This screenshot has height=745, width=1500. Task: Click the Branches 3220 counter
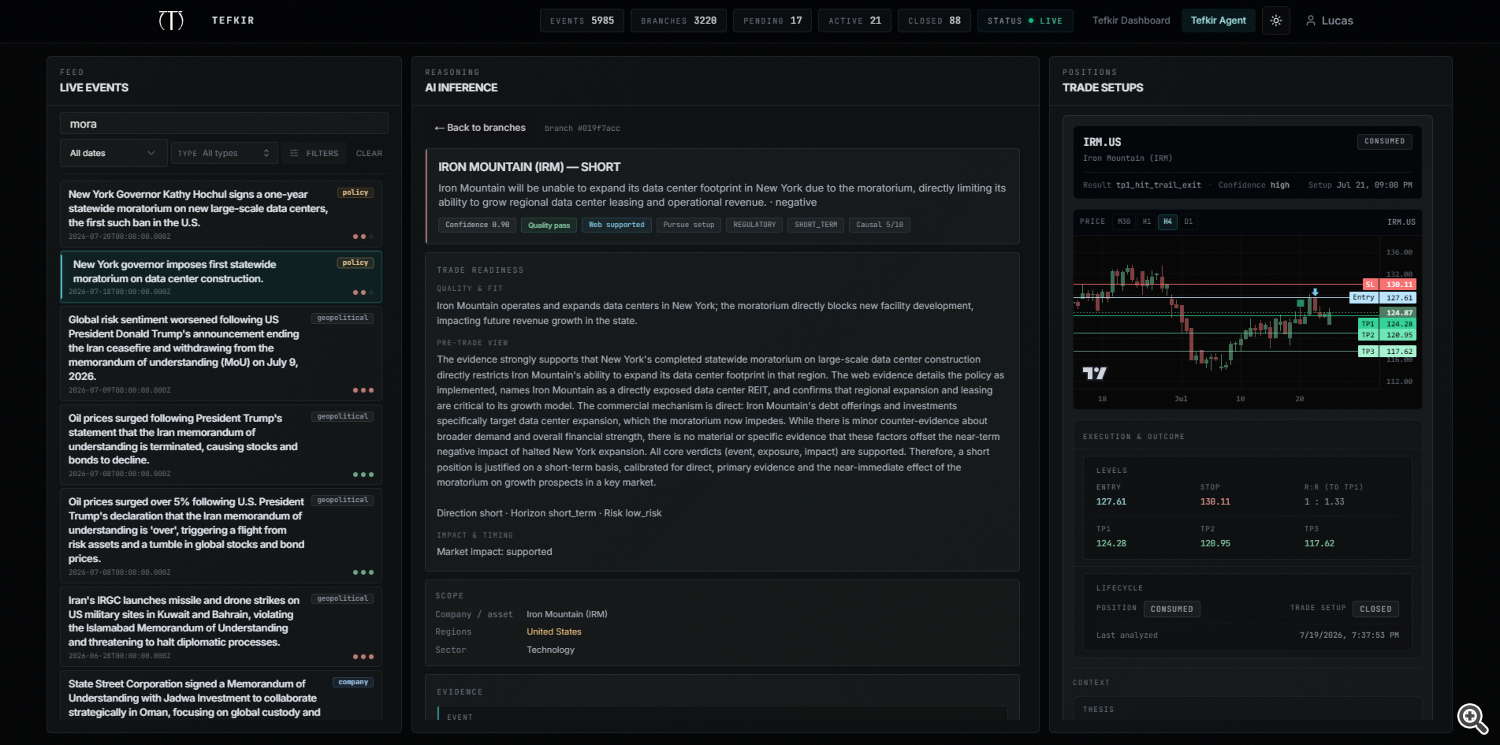(679, 20)
